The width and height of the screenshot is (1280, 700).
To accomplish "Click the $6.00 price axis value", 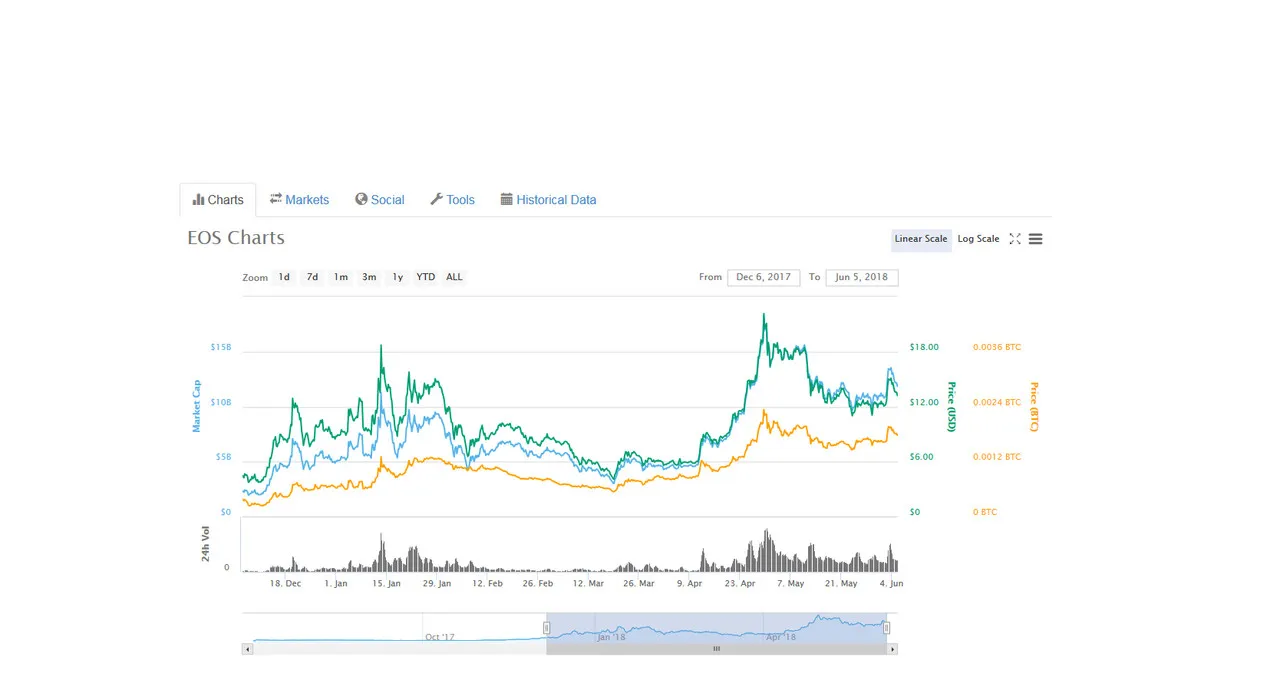I will [x=921, y=457].
